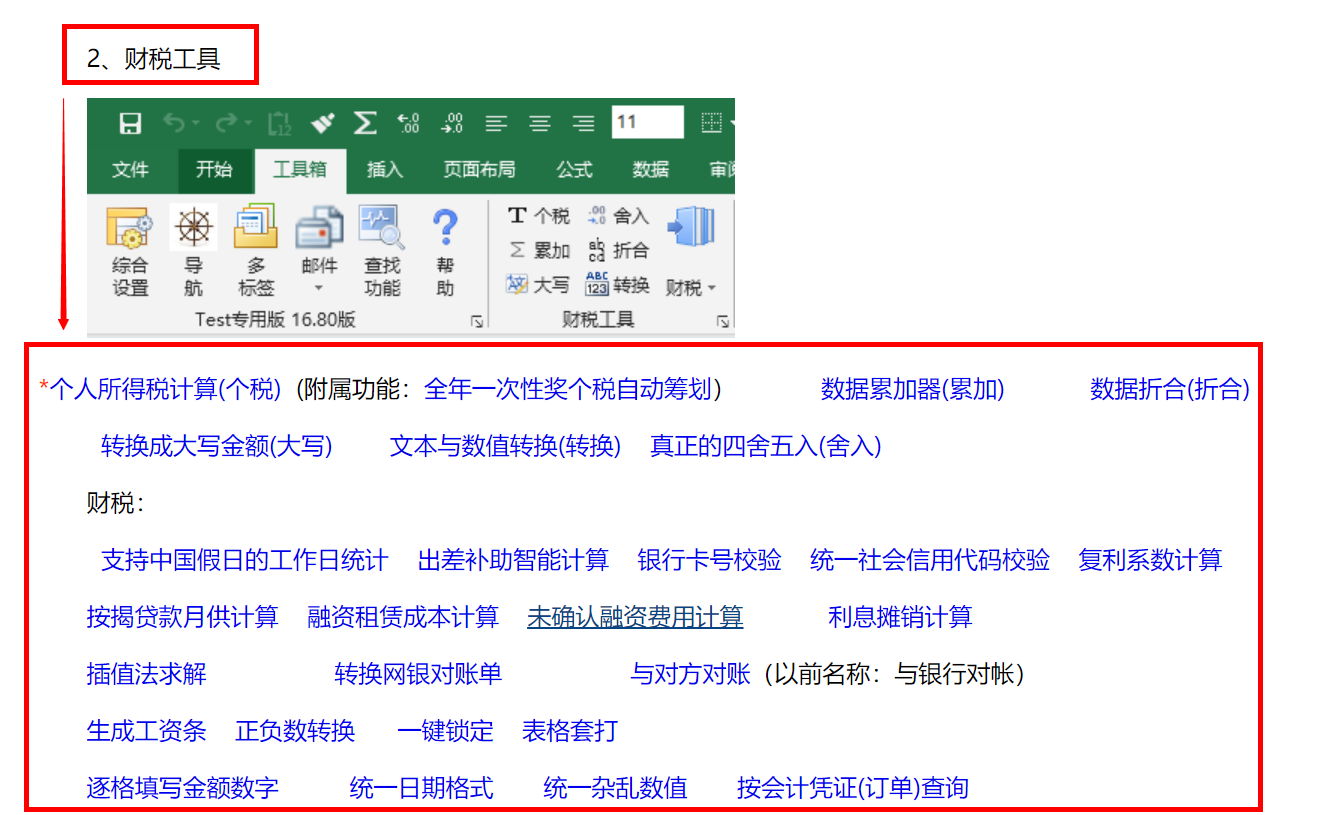
Task: Open 支持中国假日的工作日统计 link
Action: click(245, 560)
